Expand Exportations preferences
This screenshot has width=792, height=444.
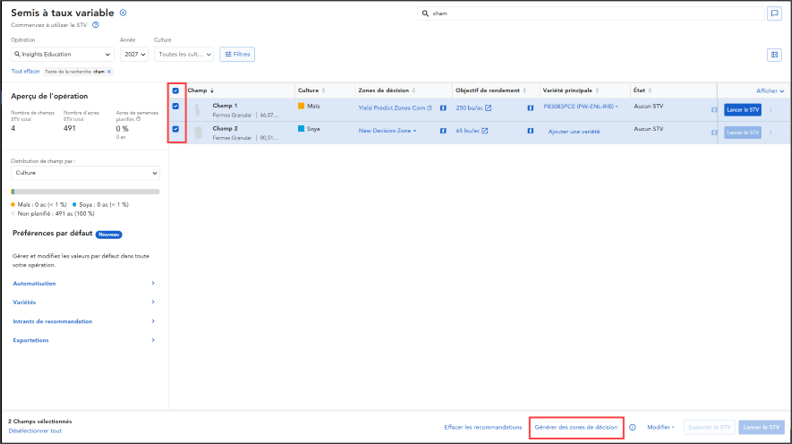click(84, 340)
